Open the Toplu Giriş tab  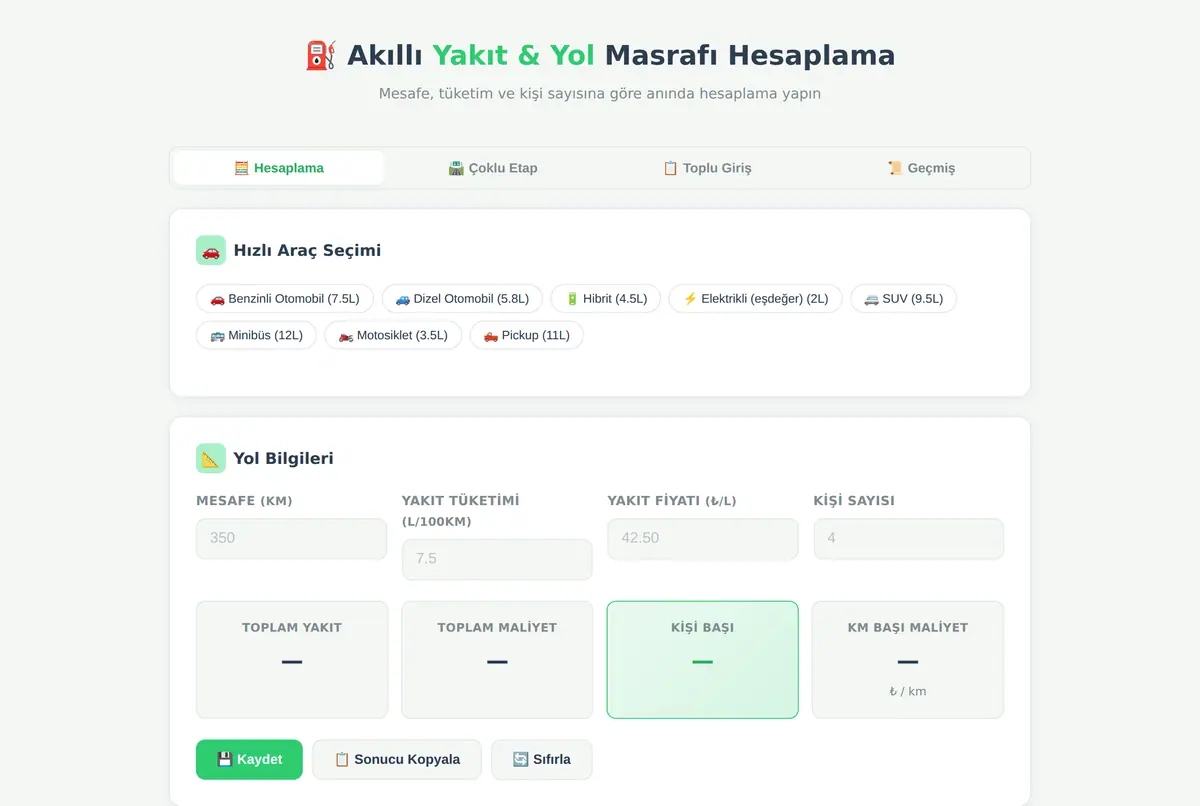(x=707, y=168)
